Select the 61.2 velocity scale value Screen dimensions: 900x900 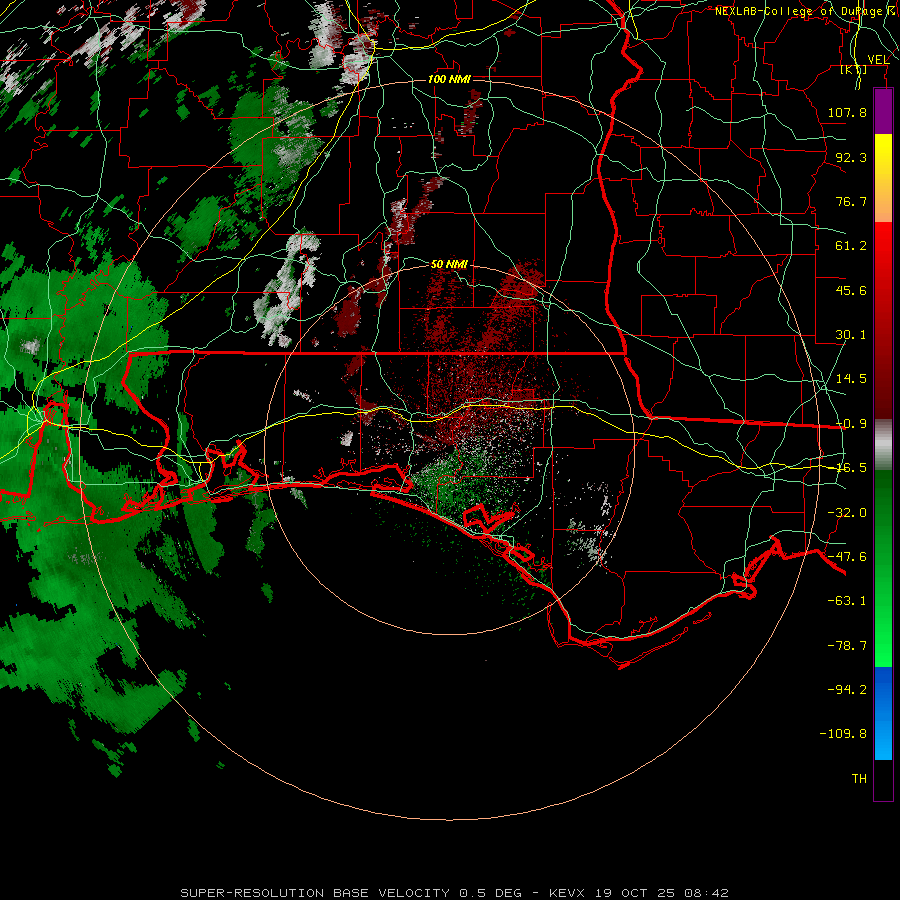click(x=851, y=246)
